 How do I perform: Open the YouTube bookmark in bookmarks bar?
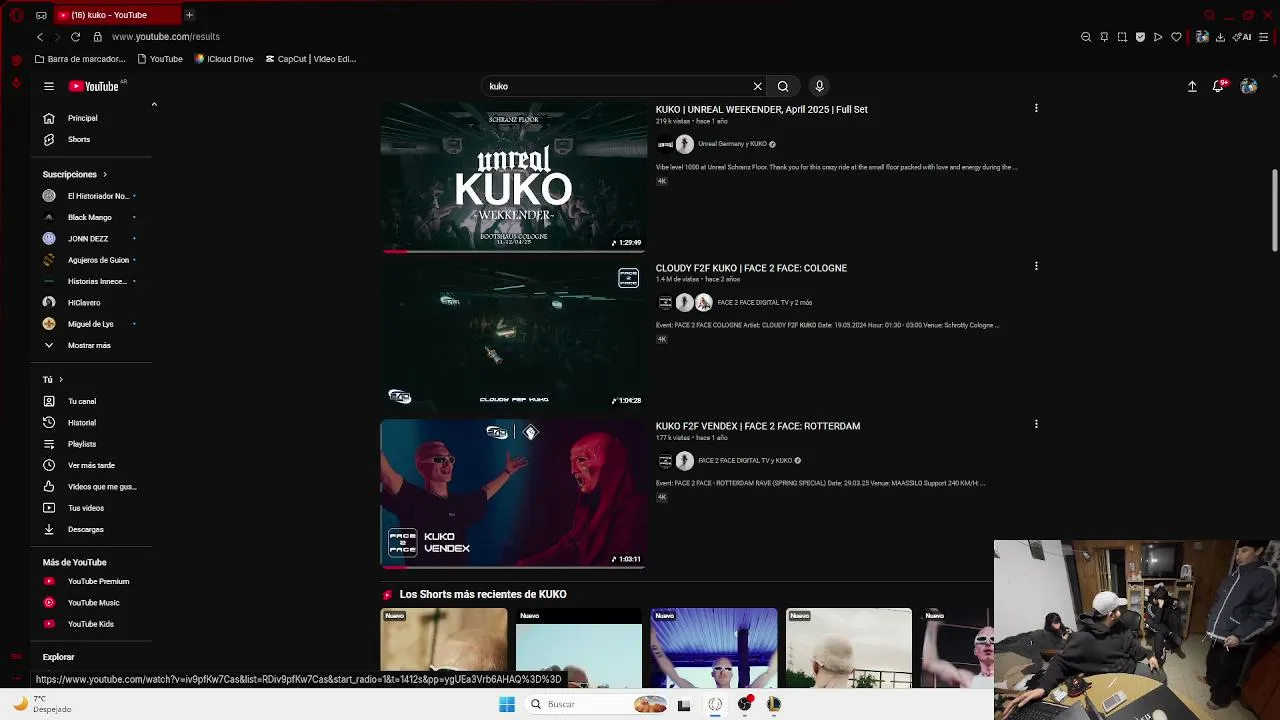point(160,59)
